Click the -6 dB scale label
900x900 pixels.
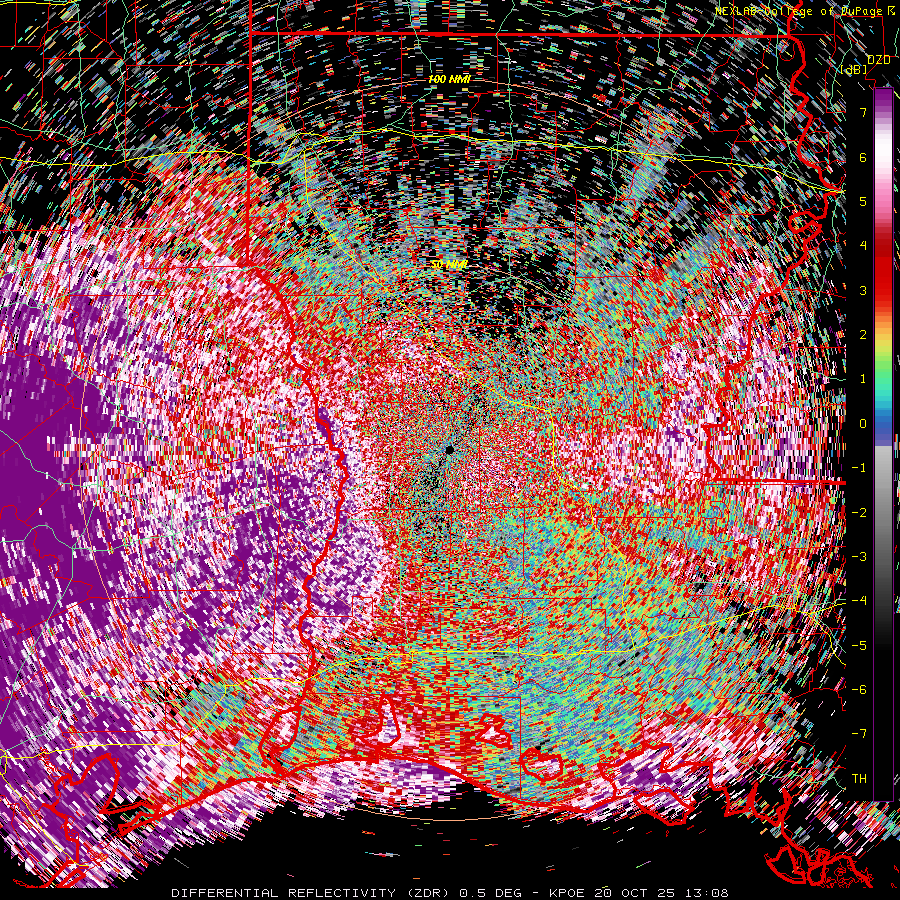(859, 690)
